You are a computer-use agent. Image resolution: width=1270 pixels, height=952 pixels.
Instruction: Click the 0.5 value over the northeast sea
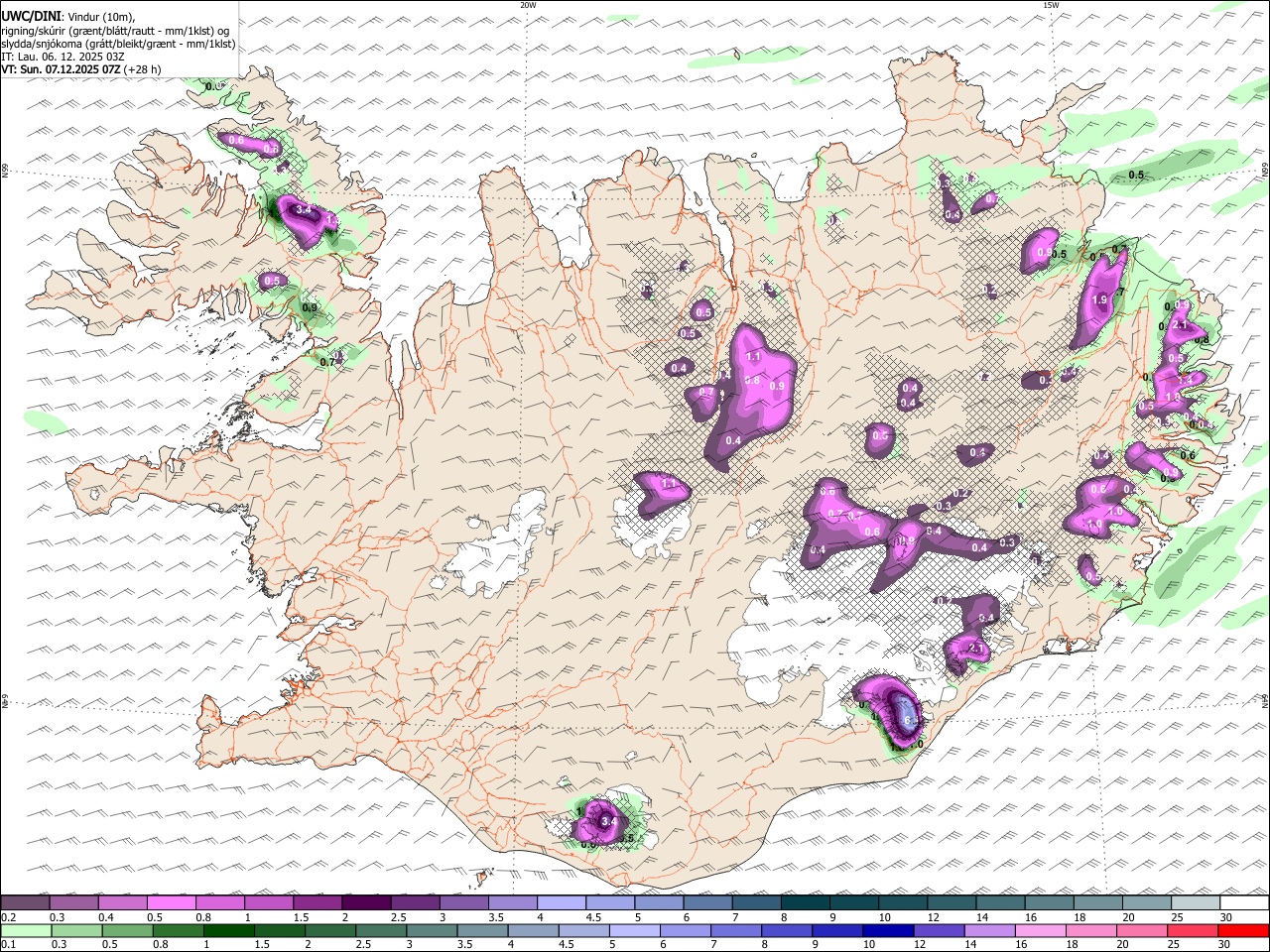click(x=1137, y=176)
